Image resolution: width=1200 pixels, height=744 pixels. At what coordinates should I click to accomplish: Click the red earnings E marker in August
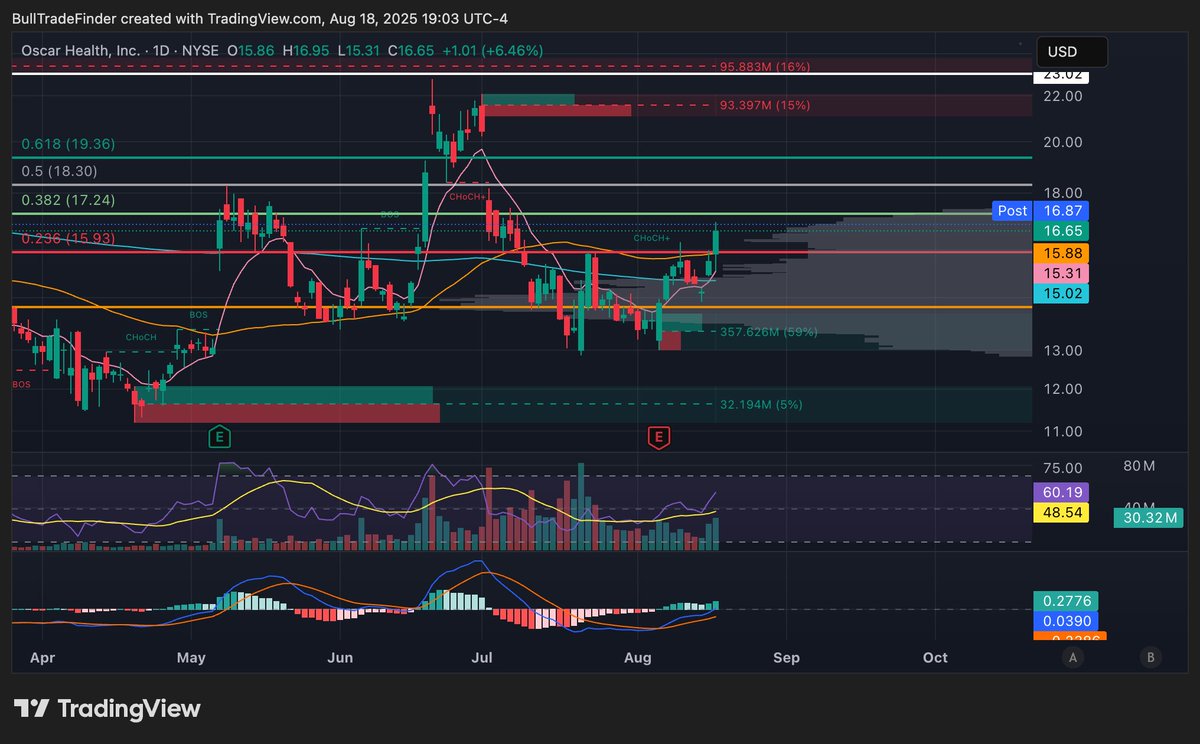pyautogui.click(x=658, y=436)
